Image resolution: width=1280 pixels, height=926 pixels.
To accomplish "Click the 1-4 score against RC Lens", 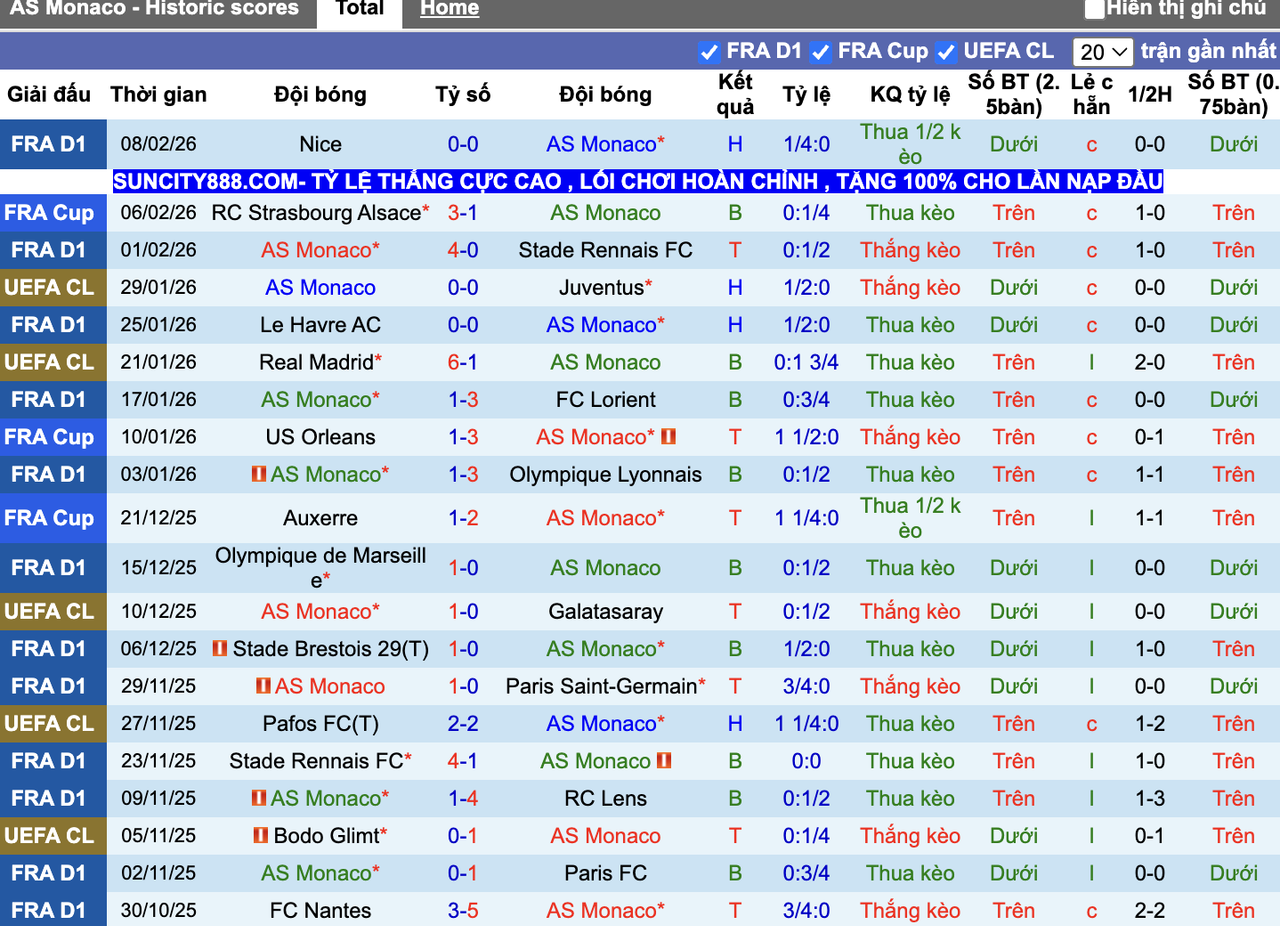I will (463, 799).
